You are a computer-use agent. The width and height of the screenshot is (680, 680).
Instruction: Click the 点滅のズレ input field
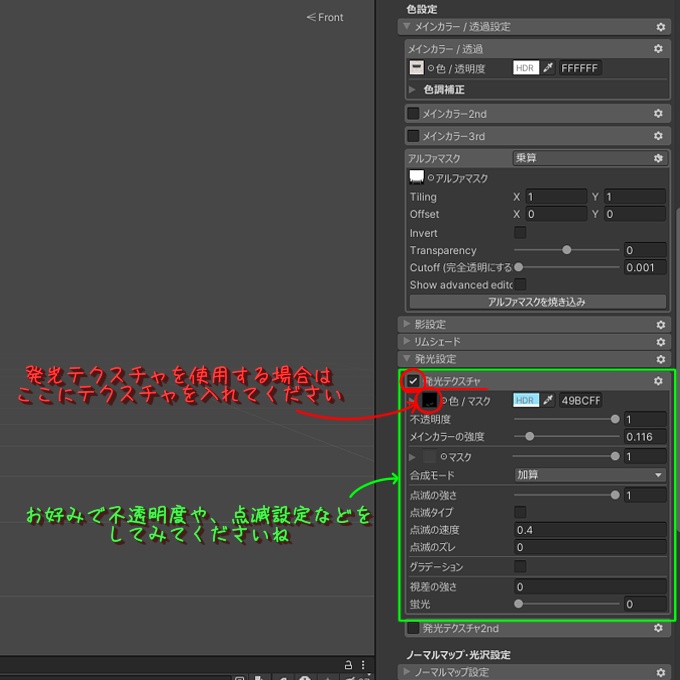click(590, 547)
